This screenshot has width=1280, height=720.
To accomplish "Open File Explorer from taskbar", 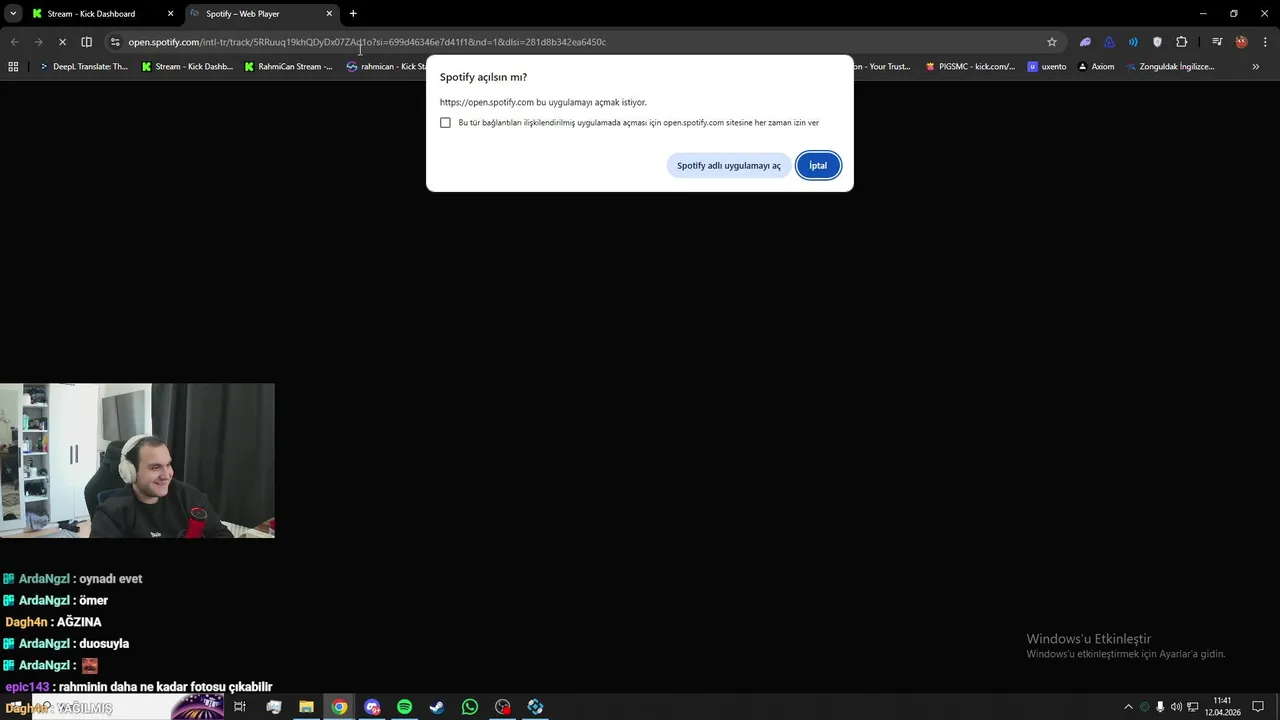I will tap(306, 707).
